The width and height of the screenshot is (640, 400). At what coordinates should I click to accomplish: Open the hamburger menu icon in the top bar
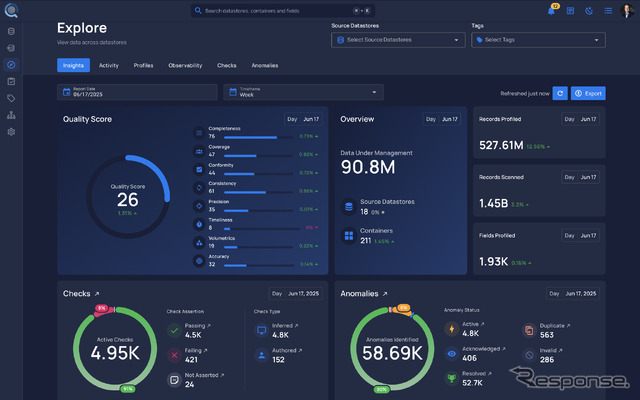[608, 11]
